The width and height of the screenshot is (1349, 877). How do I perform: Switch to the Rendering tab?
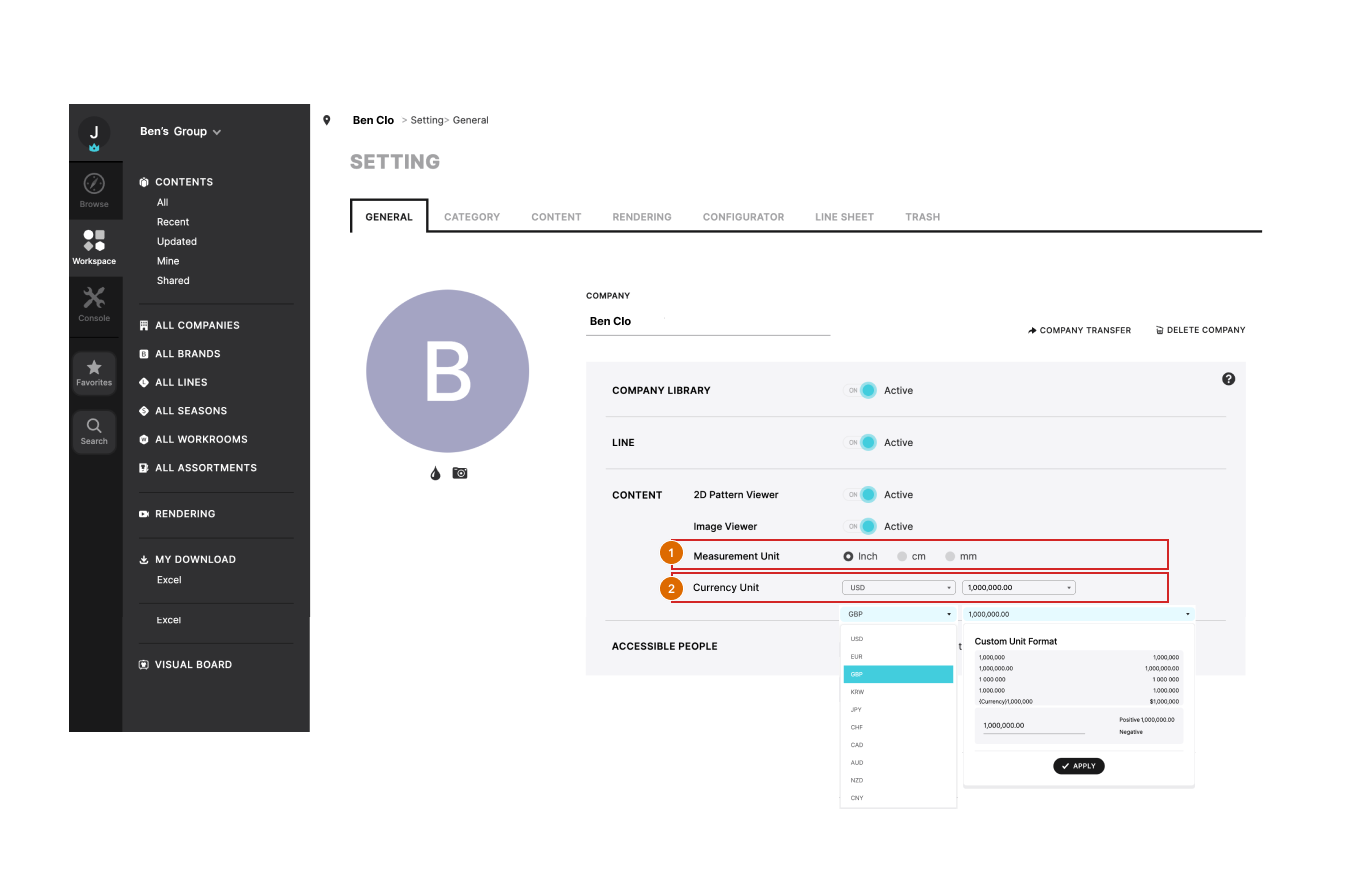coord(641,217)
